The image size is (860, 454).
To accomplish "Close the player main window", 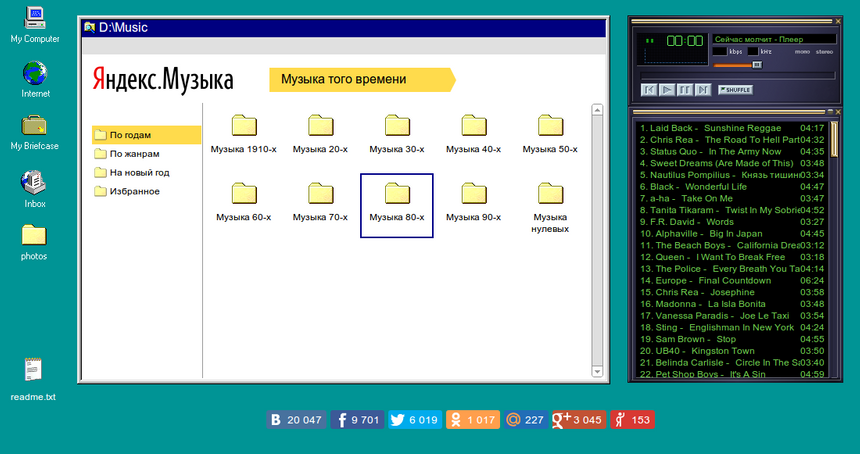I will pyautogui.click(x=838, y=21).
